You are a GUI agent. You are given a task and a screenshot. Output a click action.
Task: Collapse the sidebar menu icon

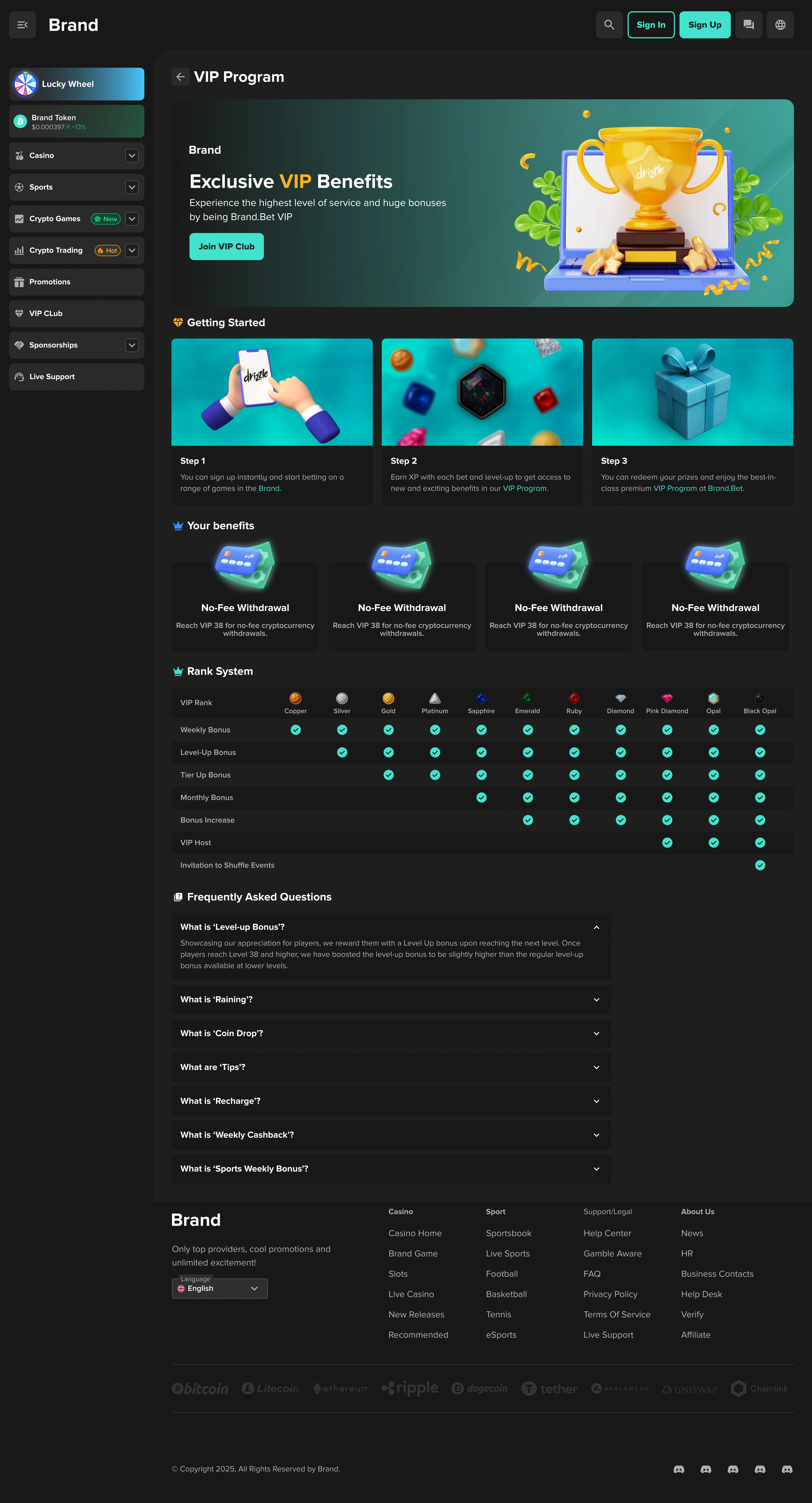22,25
